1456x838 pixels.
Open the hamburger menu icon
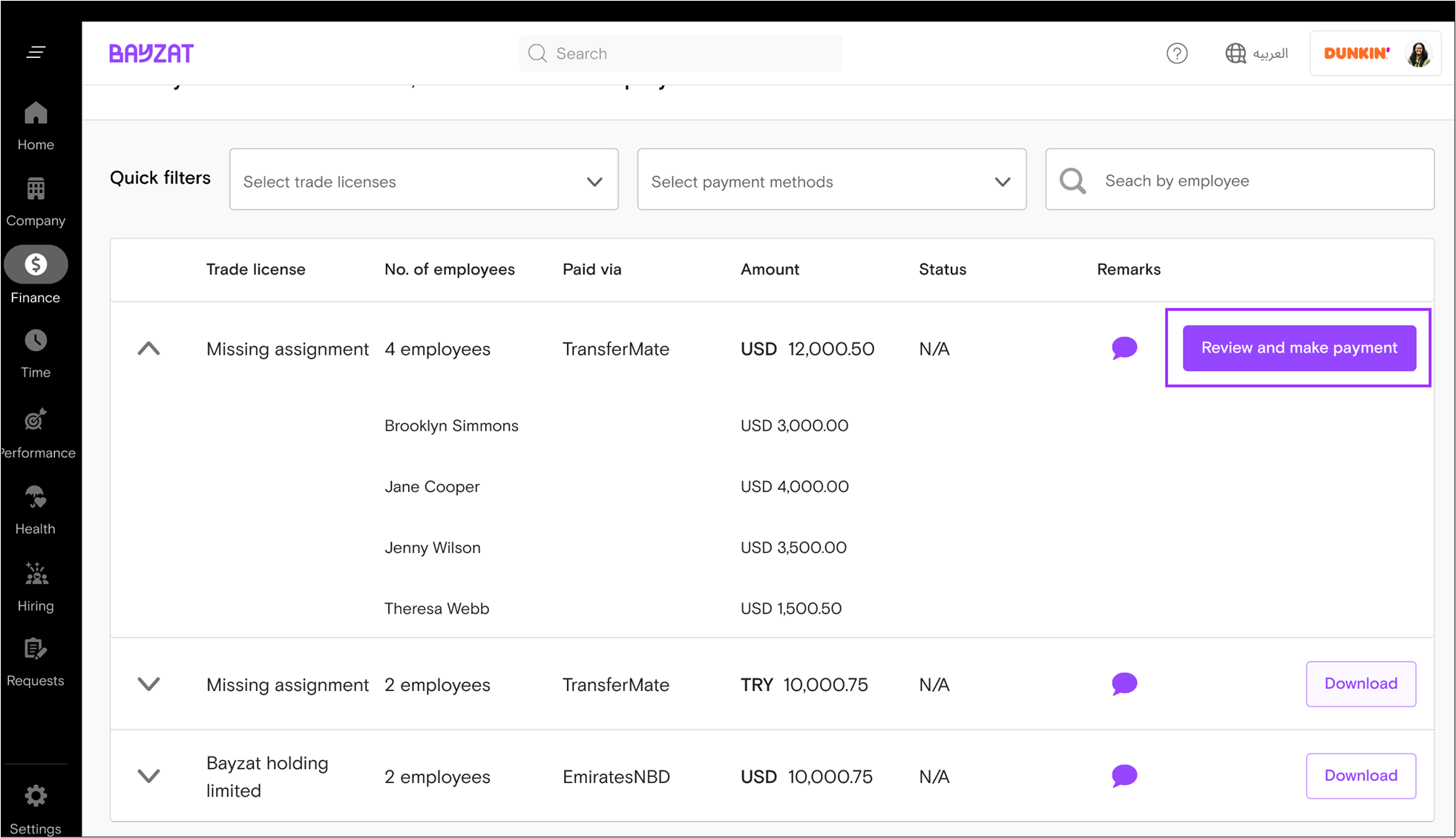pyautogui.click(x=36, y=52)
